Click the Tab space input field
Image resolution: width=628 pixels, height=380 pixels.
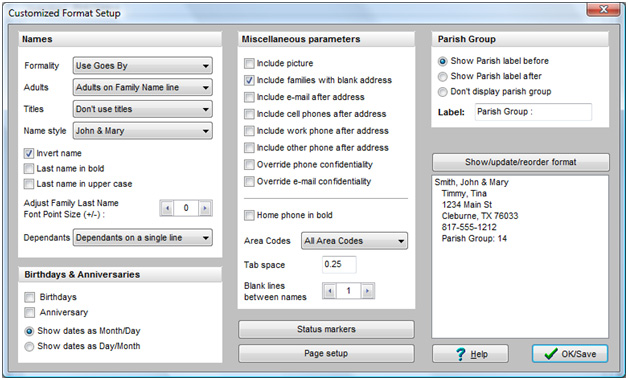339,265
